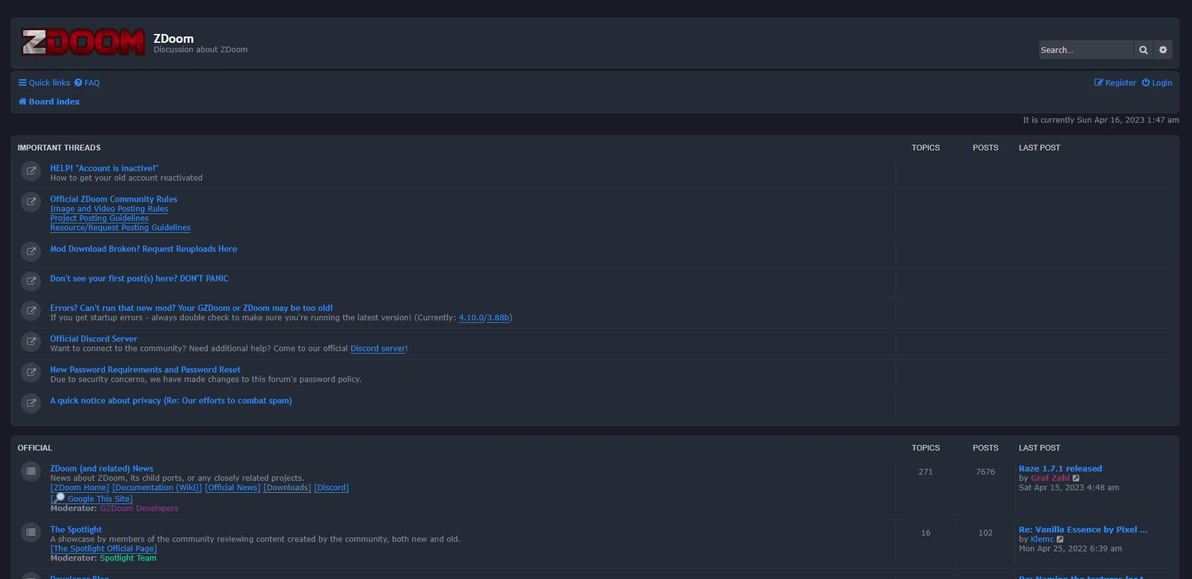Screen dimensions: 1192x579
Task: Open GZDoom version 4.10.0 link
Action: pos(470,318)
